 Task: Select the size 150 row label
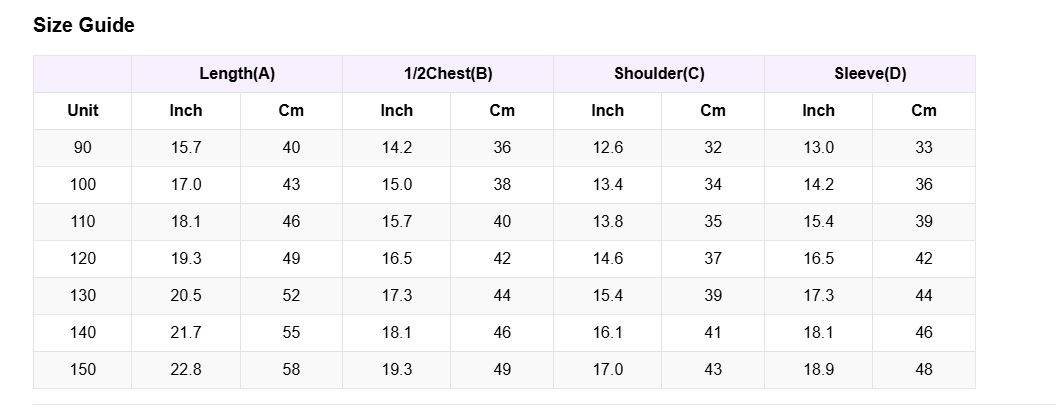tap(83, 370)
